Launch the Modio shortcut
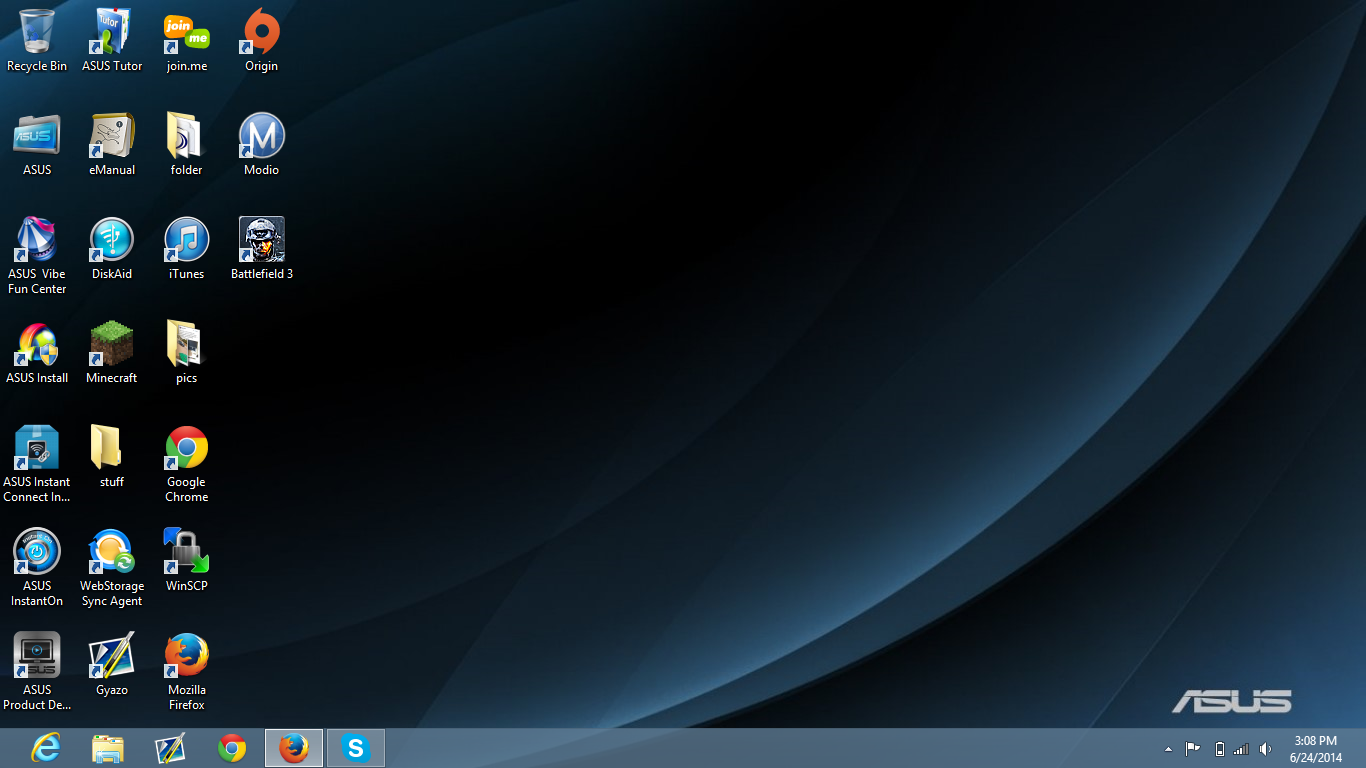This screenshot has height=768, width=1366. (262, 144)
